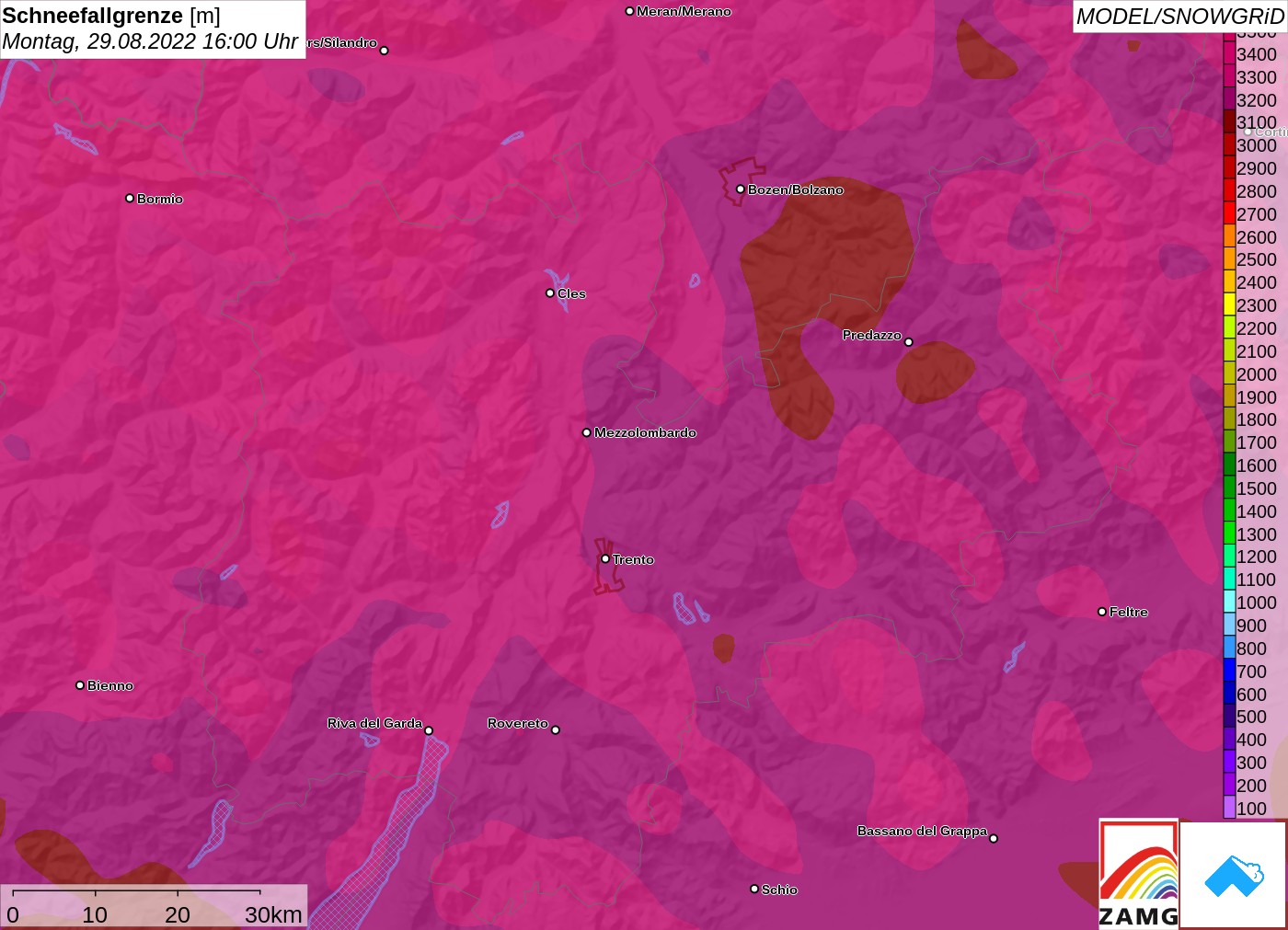Select the Bozen/Bolzano city label
Screen dimensions: 1288x930
[x=796, y=189]
